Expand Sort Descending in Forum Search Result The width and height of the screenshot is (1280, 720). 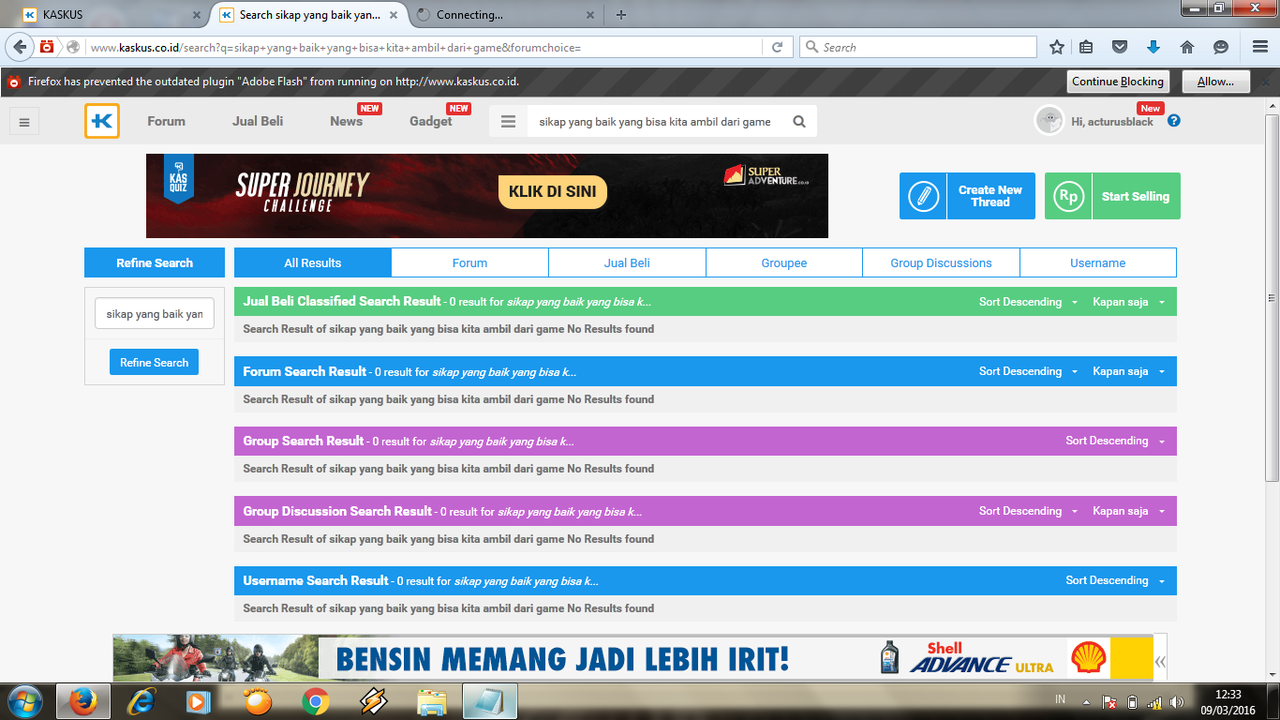pos(1028,371)
